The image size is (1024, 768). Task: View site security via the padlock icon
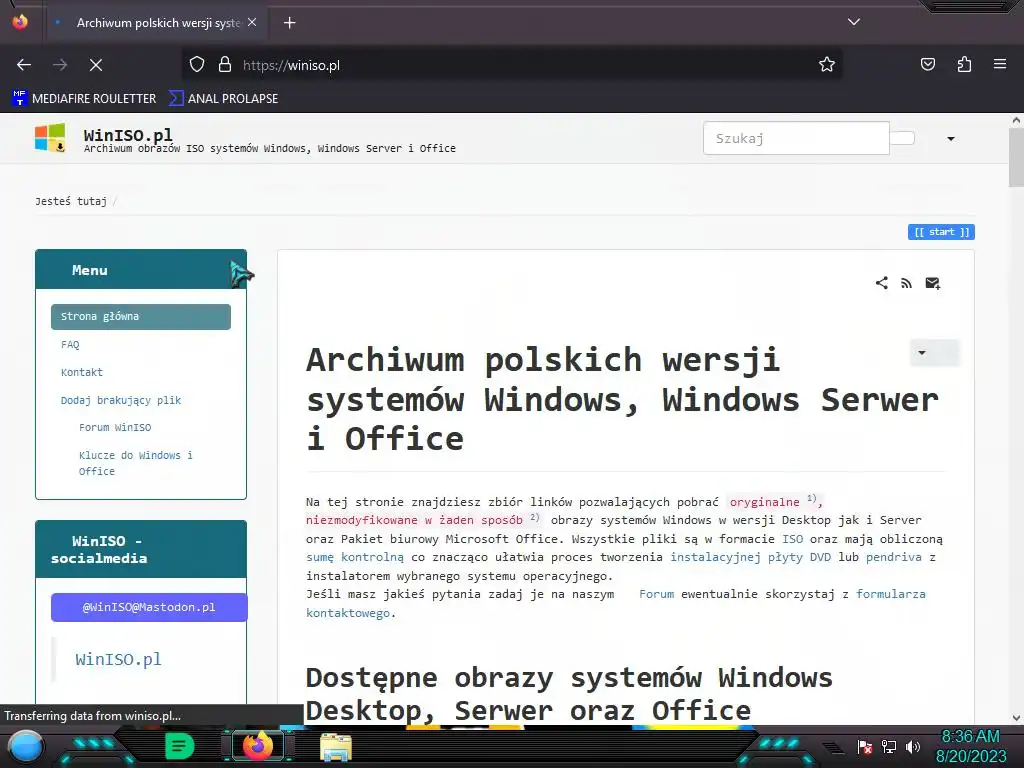tap(225, 65)
